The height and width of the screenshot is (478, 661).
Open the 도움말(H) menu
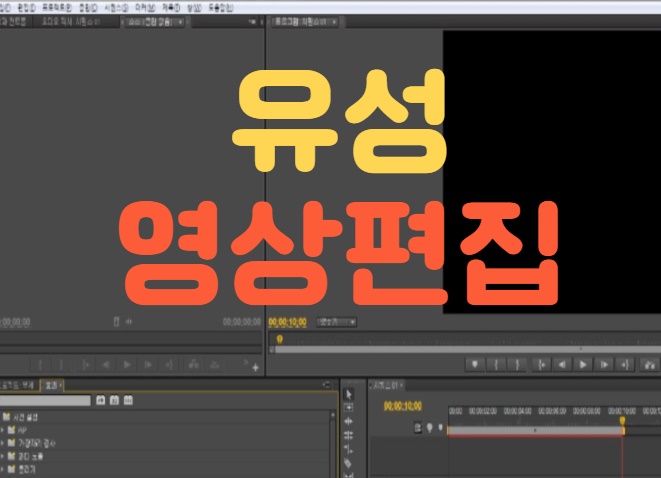[x=220, y=8]
